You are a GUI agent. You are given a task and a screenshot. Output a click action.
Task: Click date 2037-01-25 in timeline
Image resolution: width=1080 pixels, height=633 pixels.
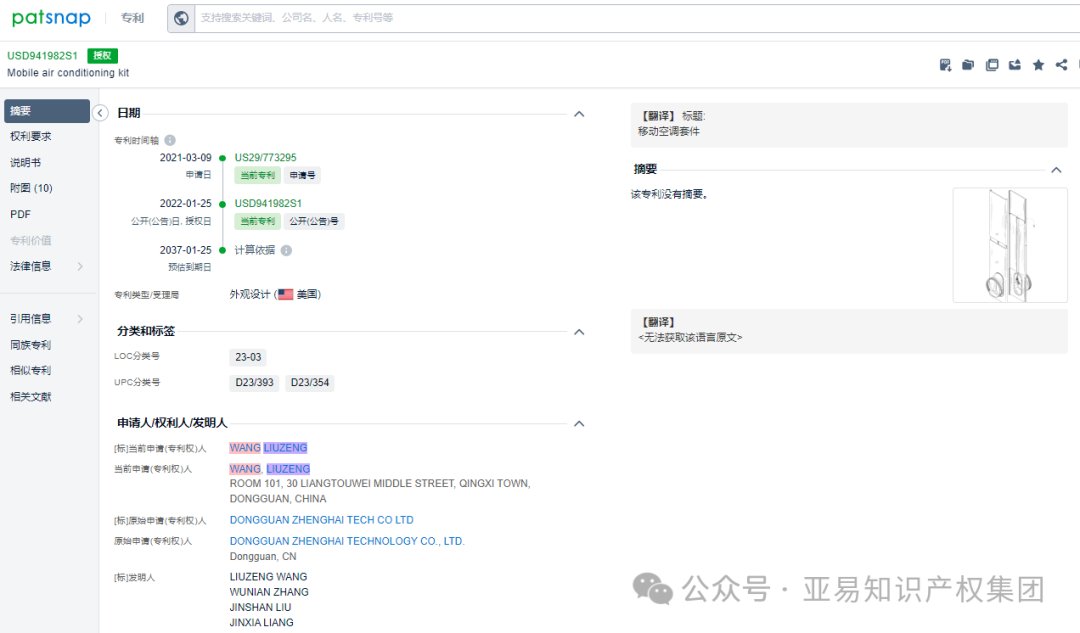coord(185,250)
